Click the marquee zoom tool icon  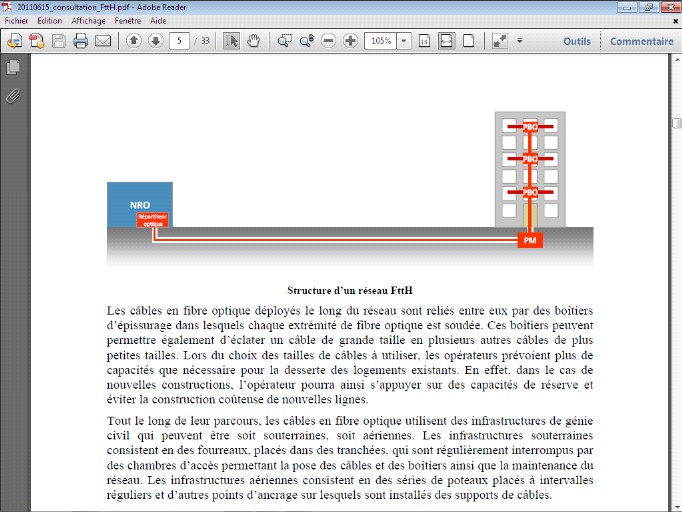tap(284, 41)
